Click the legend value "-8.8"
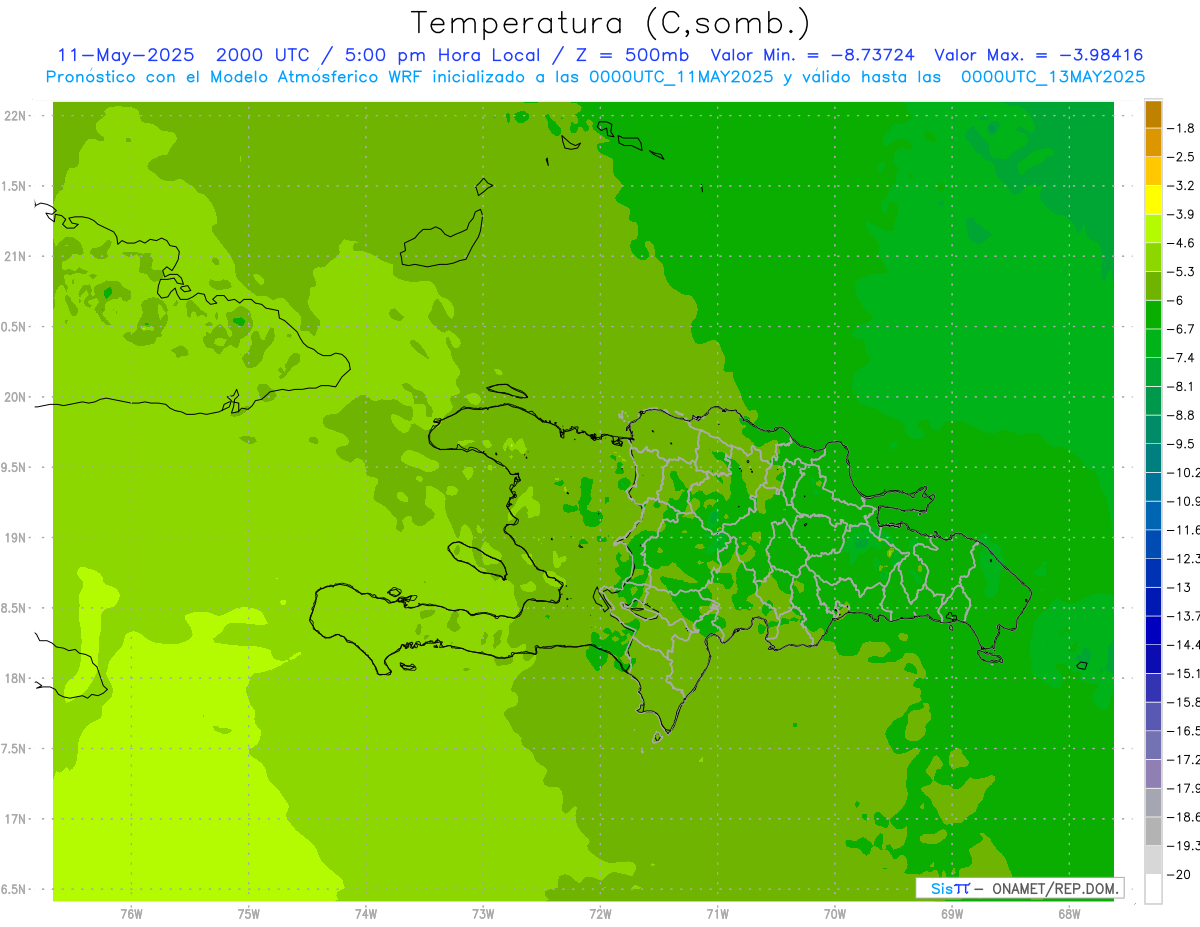This screenshot has height=927, width=1200. [x=1182, y=415]
